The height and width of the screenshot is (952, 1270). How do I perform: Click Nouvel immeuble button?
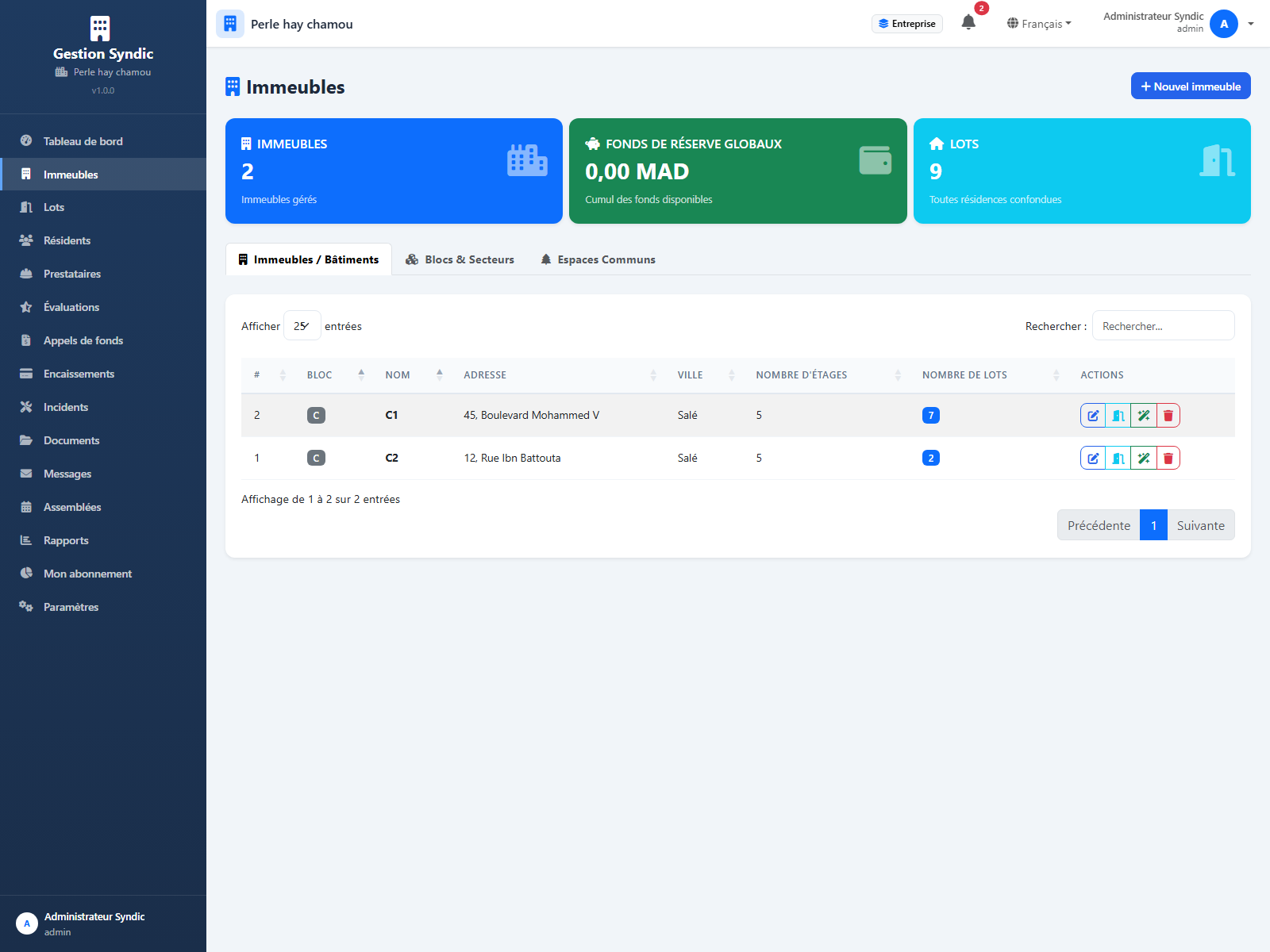1191,86
